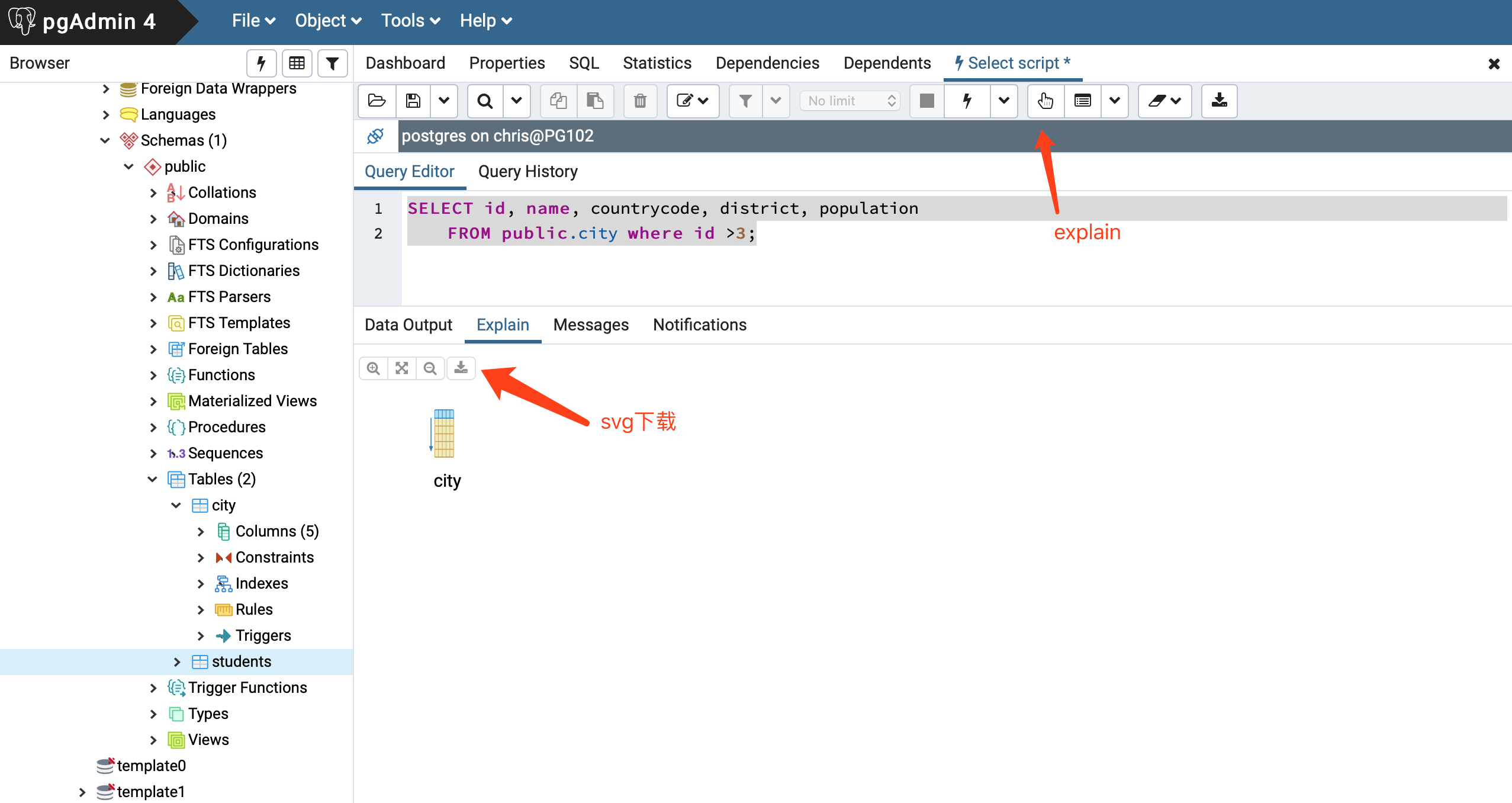Click the Find magnifier icon in toolbar

tap(485, 101)
